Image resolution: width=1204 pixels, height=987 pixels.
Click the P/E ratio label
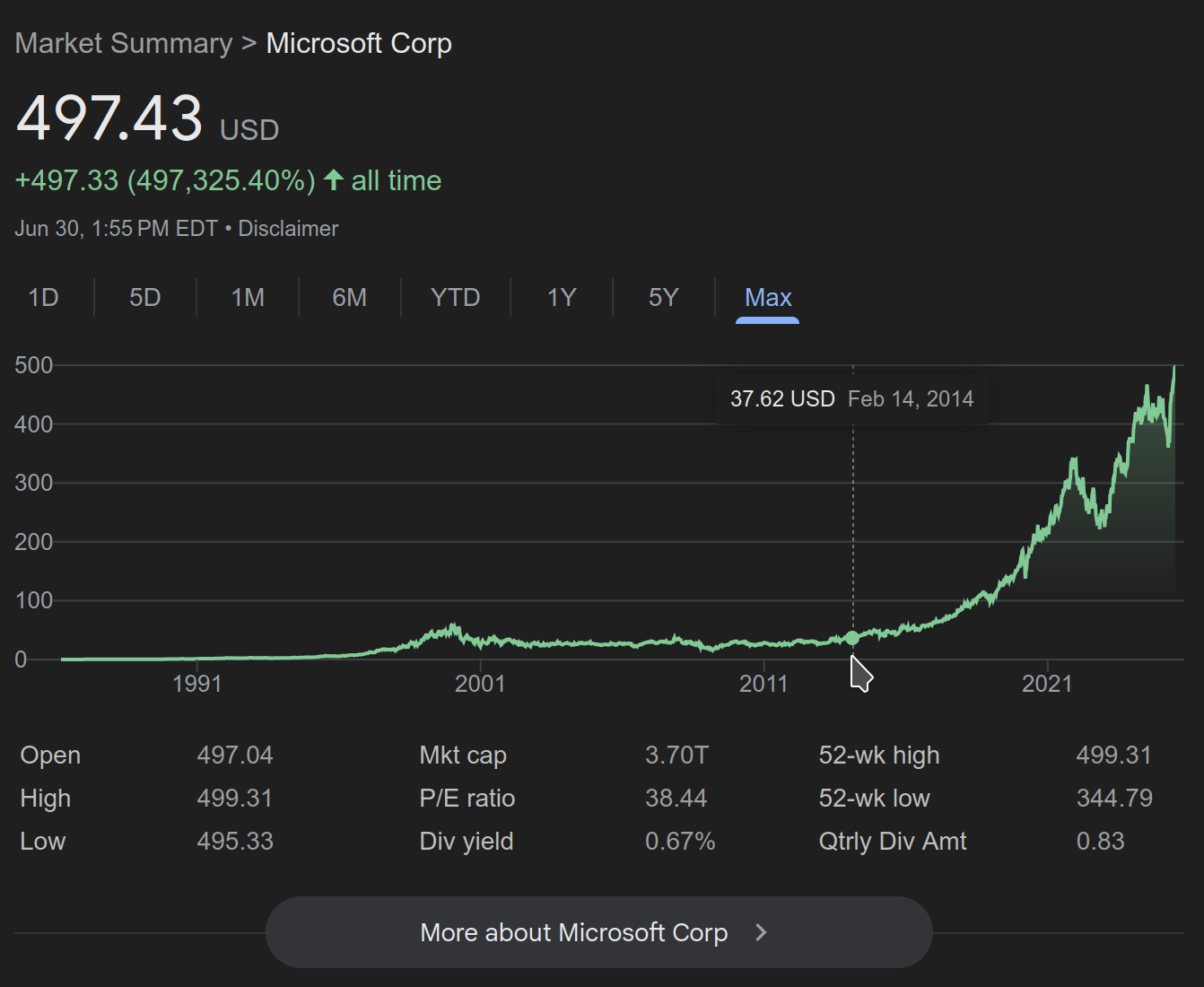pos(467,798)
